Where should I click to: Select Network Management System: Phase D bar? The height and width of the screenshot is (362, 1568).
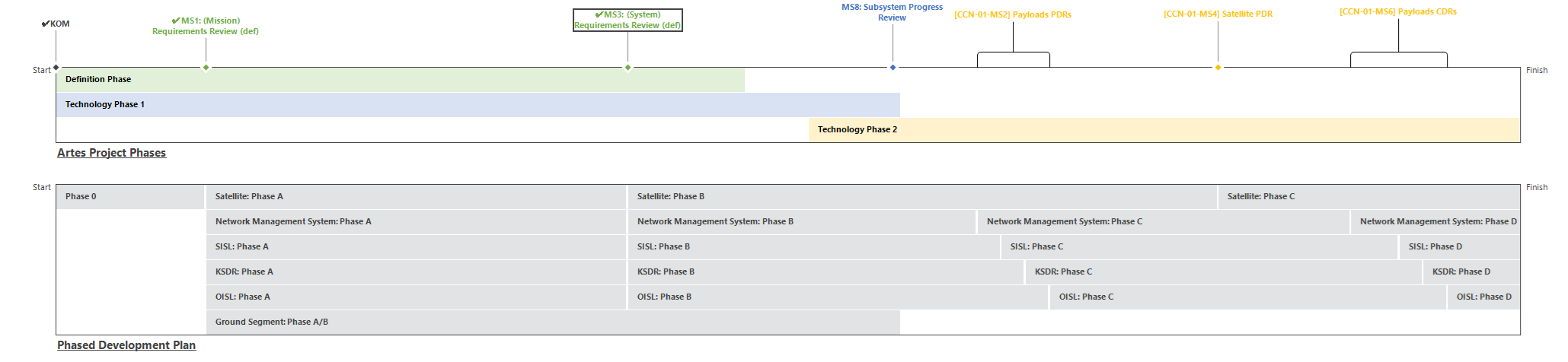1435,222
